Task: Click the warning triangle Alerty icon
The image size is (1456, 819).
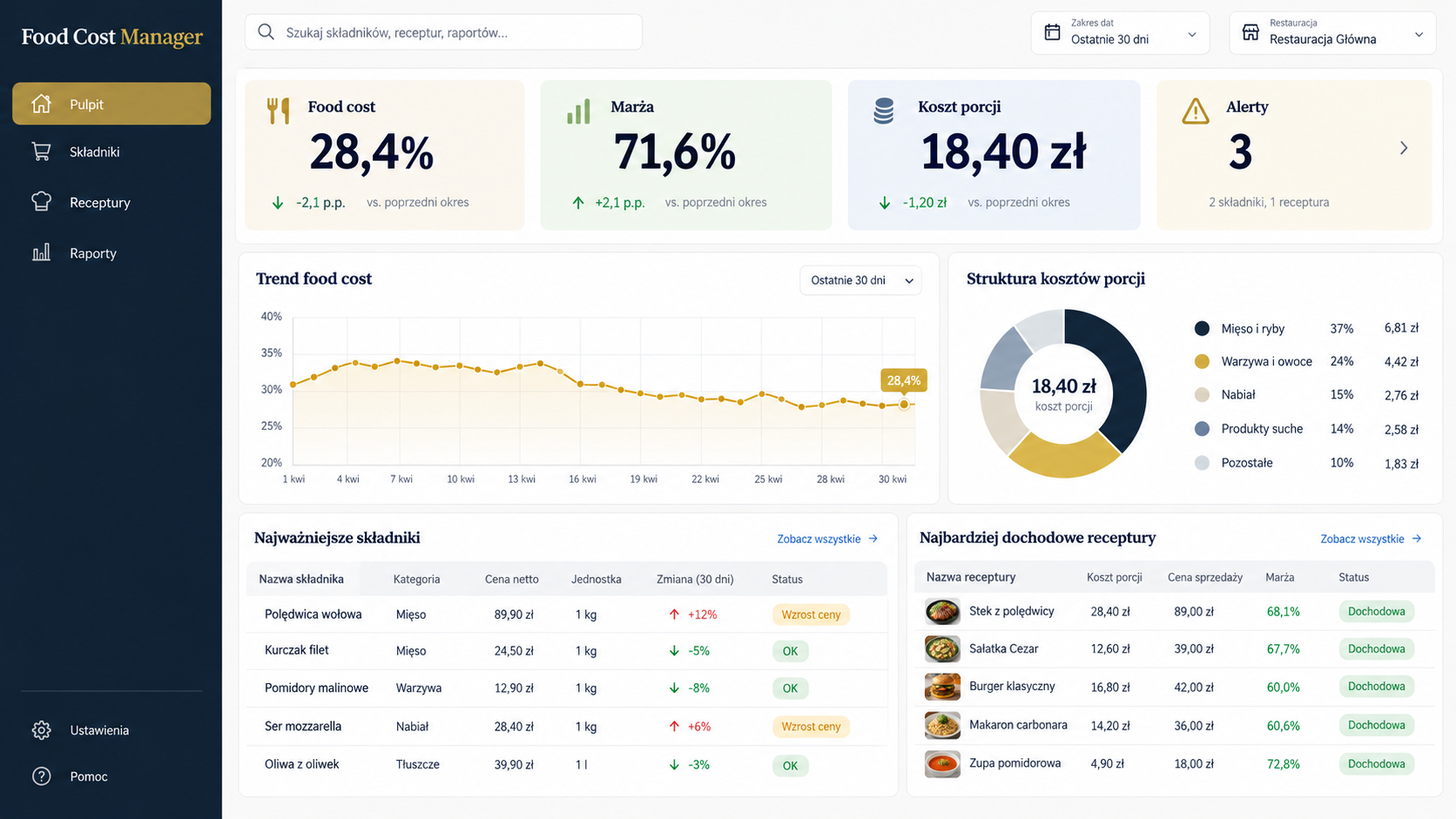Action: (1196, 111)
